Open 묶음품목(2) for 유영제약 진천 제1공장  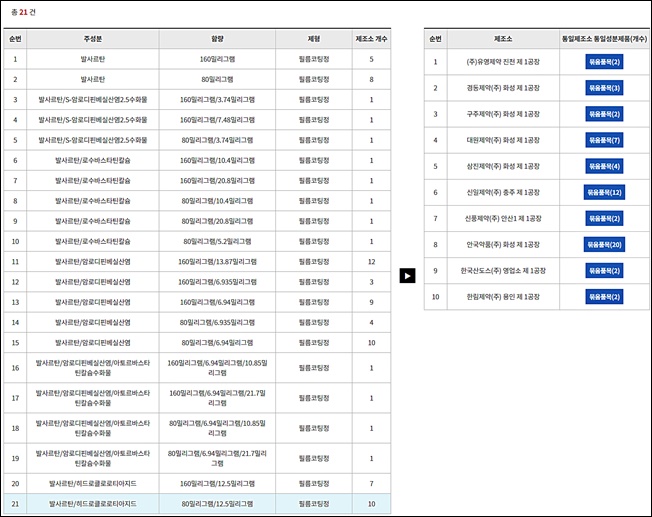(x=604, y=62)
